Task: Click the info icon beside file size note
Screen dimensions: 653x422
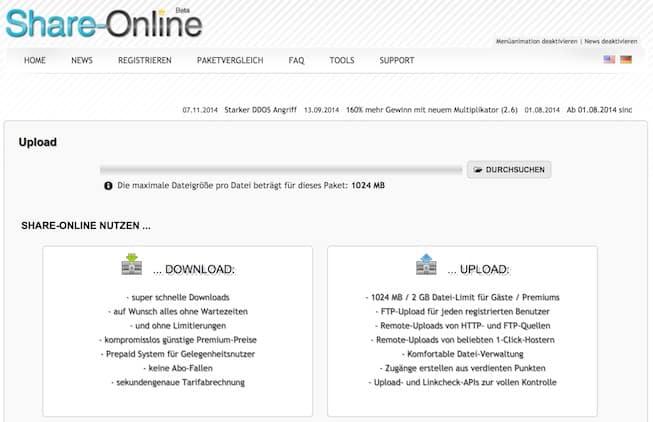Action: click(x=108, y=186)
